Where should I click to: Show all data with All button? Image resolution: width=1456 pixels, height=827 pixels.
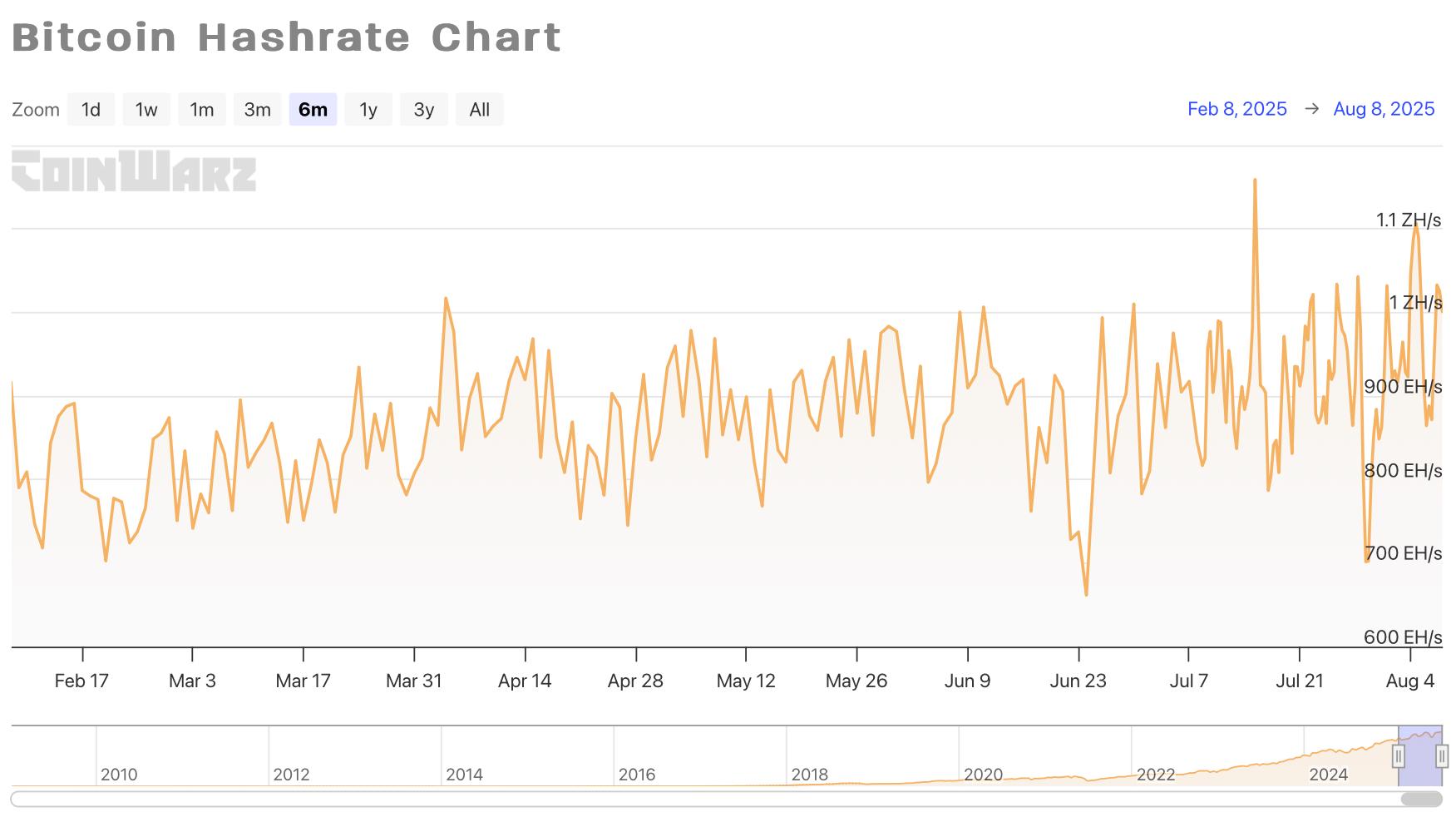click(480, 110)
